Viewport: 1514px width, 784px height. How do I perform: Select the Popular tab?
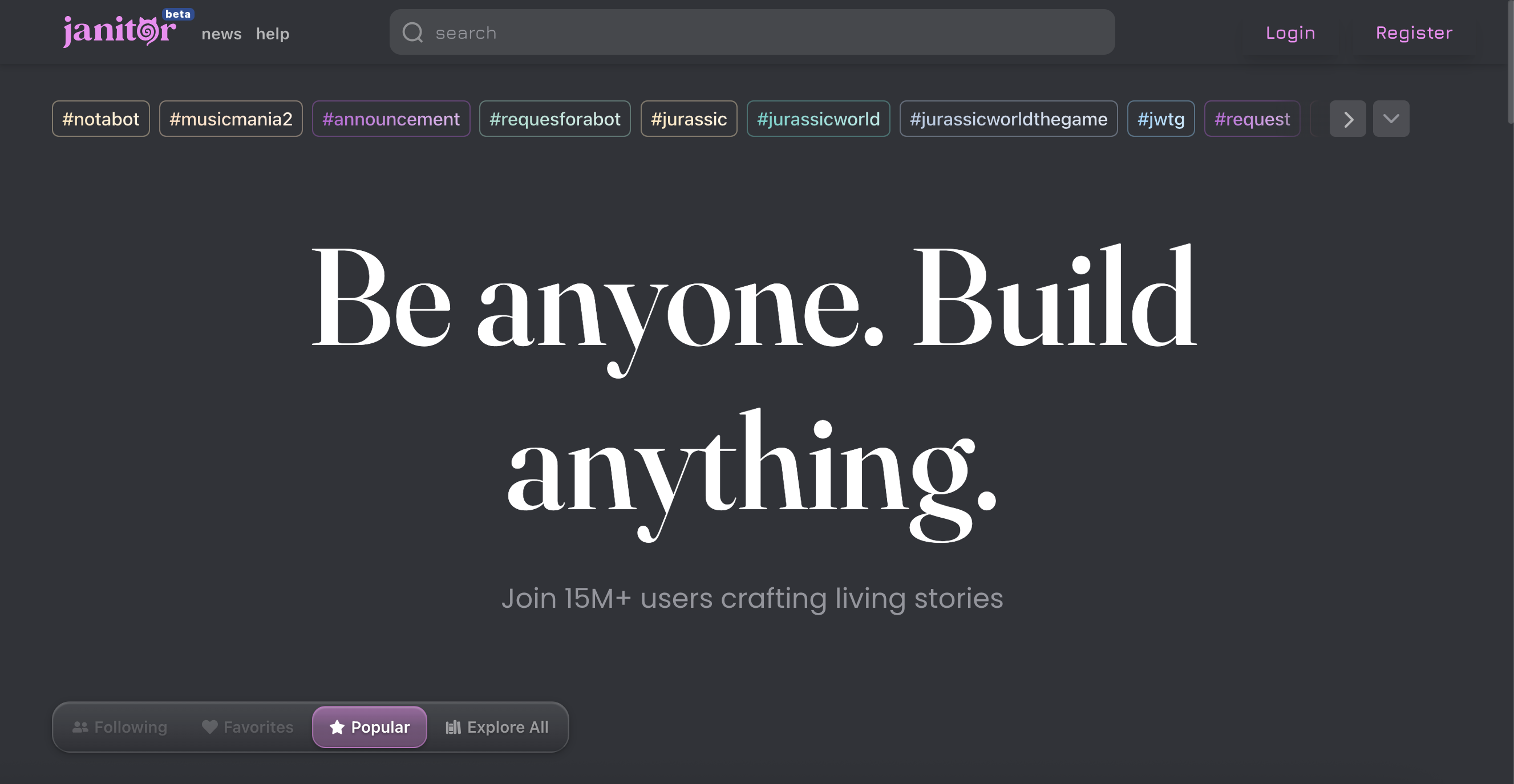click(x=370, y=727)
